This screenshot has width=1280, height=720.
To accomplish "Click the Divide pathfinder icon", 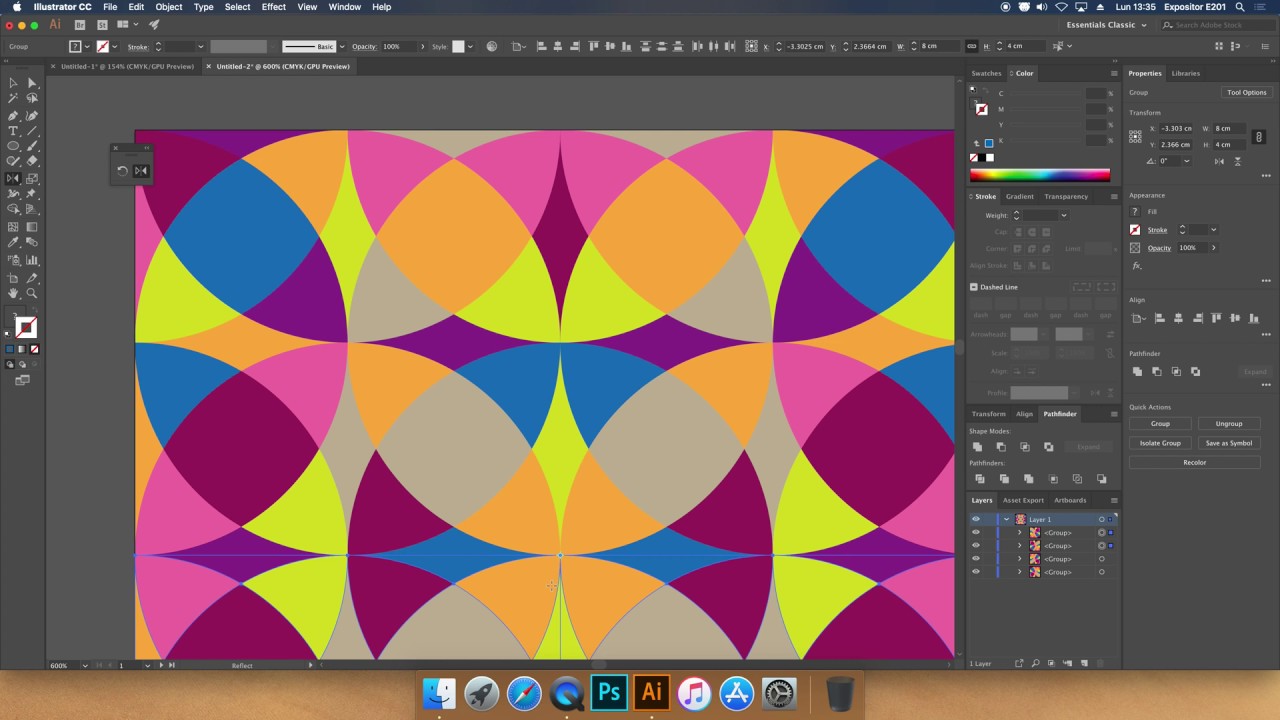I will click(x=981, y=479).
